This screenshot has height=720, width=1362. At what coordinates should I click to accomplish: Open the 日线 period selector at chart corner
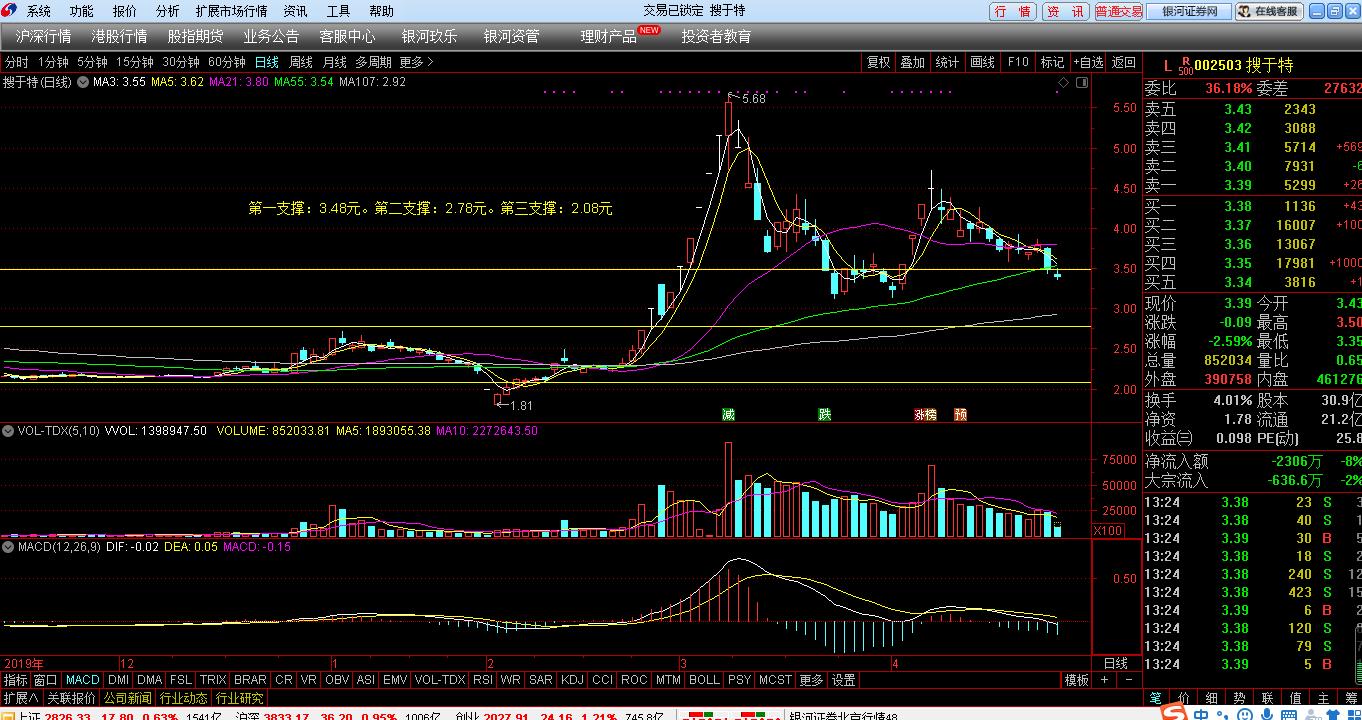[1115, 663]
